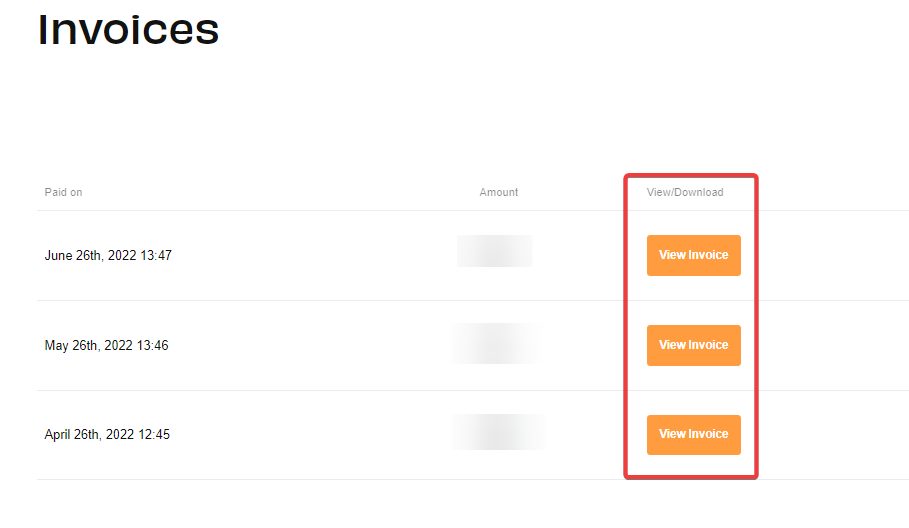
Task: Click empty space between May date and amount
Action: click(x=310, y=346)
